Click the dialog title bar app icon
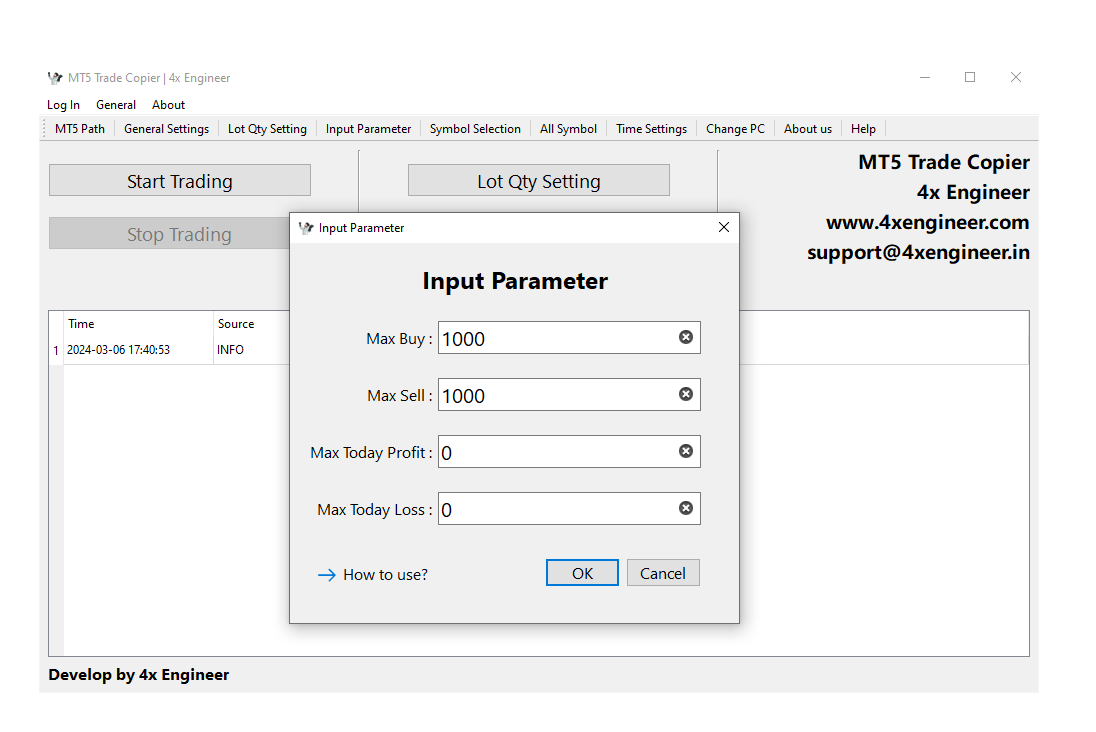 pos(306,228)
